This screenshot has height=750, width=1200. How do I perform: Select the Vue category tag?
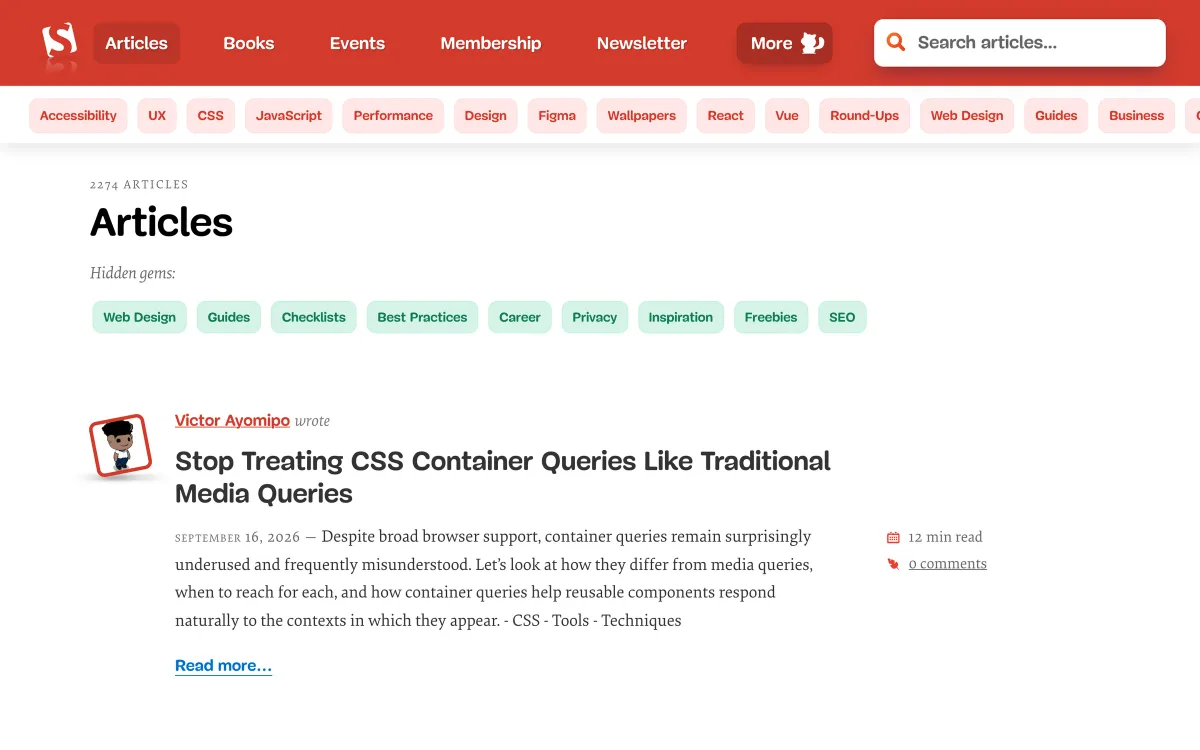coord(787,115)
